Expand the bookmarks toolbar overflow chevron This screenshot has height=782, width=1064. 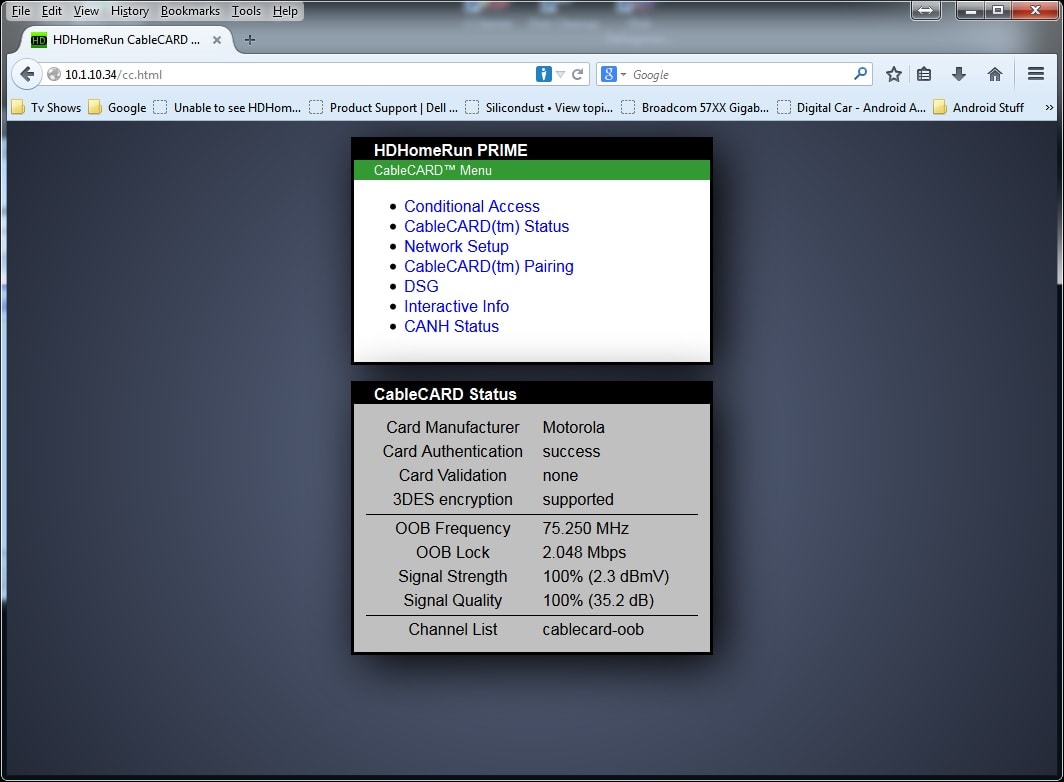pyautogui.click(x=1048, y=108)
